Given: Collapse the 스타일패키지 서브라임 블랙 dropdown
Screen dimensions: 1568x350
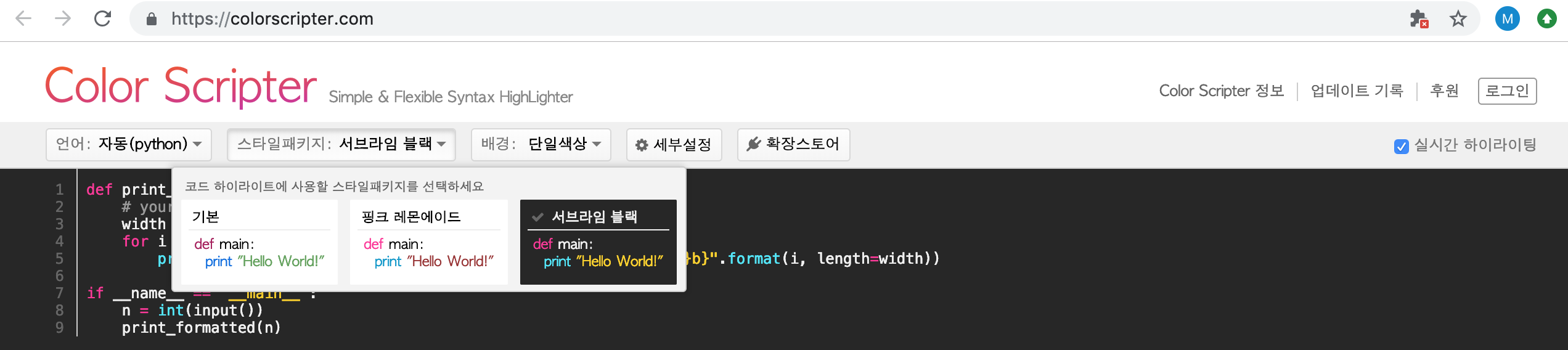Looking at the screenshot, I should pyautogui.click(x=341, y=144).
